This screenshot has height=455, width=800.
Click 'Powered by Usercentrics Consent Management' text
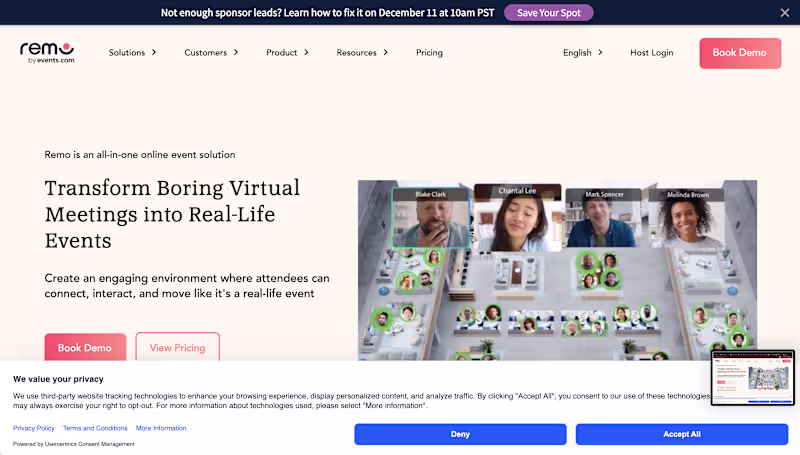tap(74, 444)
